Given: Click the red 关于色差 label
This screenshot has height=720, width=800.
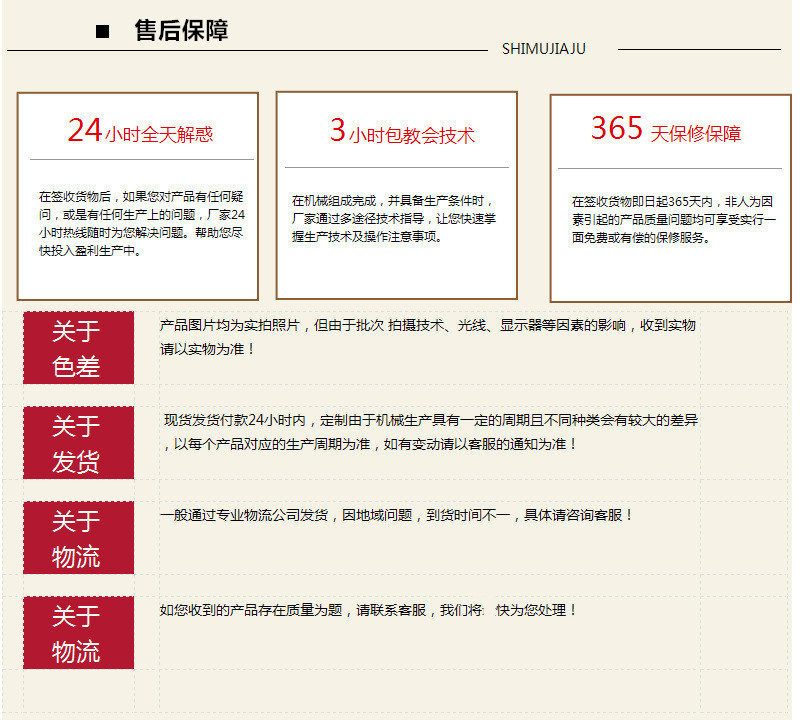Looking at the screenshot, I should [x=78, y=348].
